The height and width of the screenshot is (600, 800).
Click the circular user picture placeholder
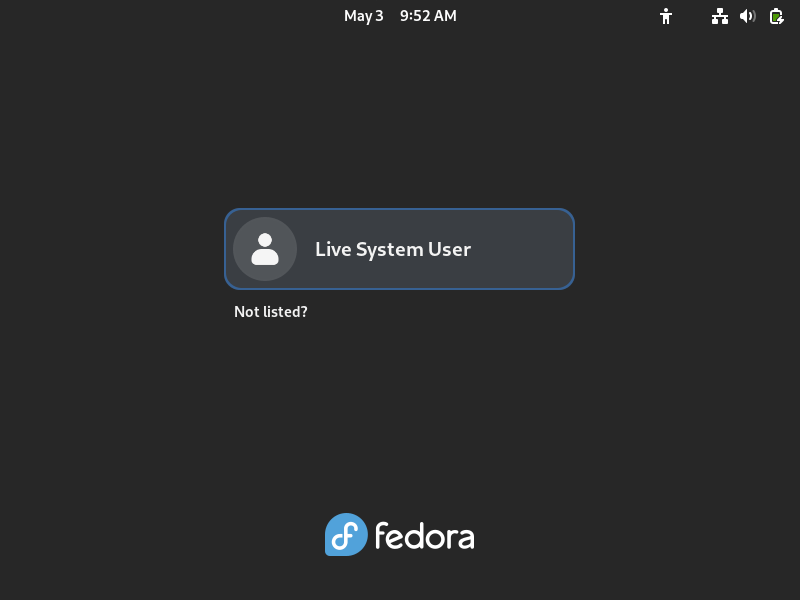265,249
